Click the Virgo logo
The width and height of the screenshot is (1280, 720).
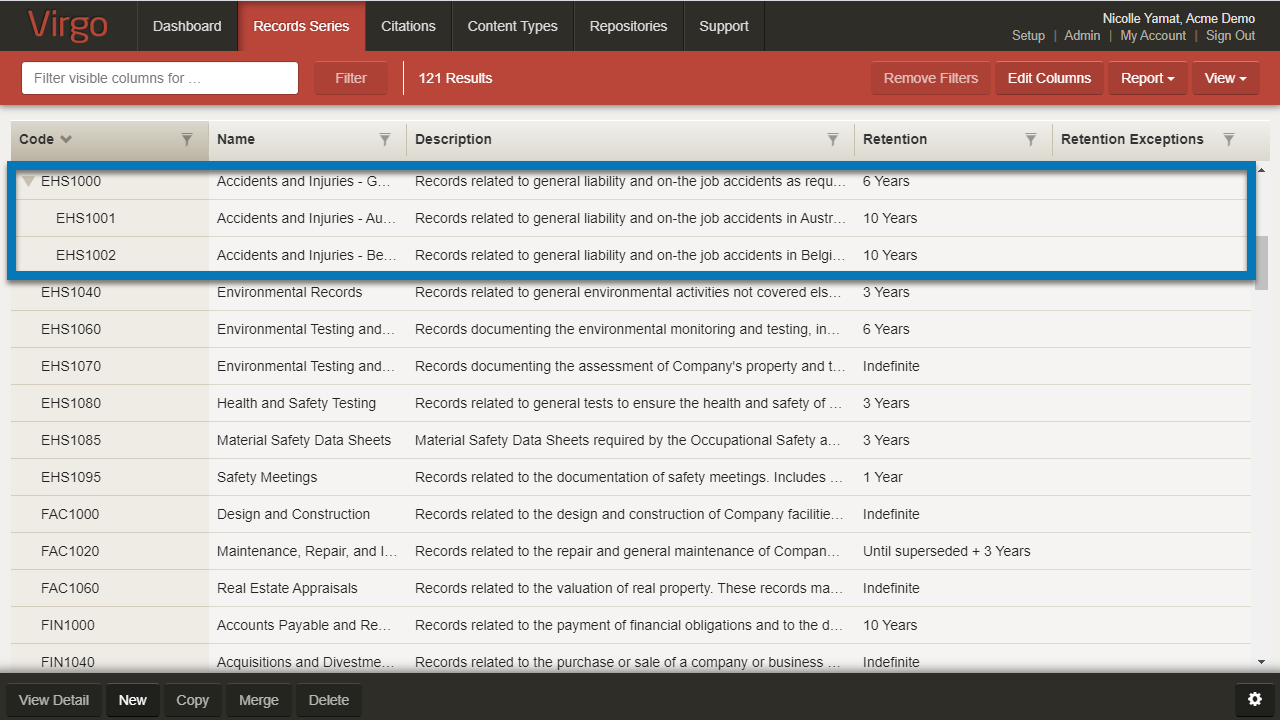click(68, 26)
